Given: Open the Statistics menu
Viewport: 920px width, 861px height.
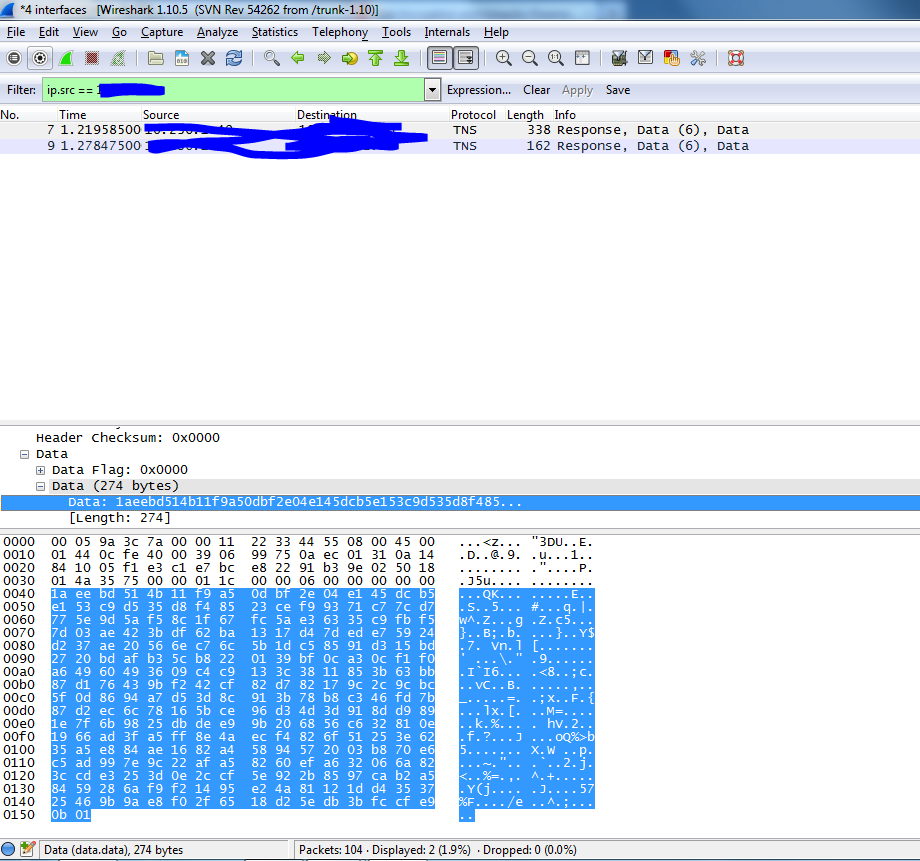Looking at the screenshot, I should coord(274,32).
